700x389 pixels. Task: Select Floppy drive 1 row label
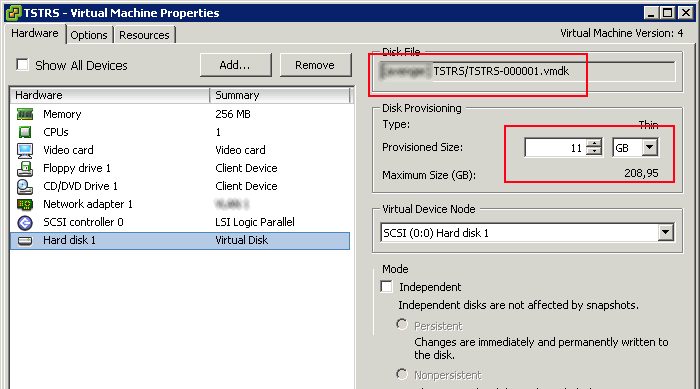pos(77,168)
